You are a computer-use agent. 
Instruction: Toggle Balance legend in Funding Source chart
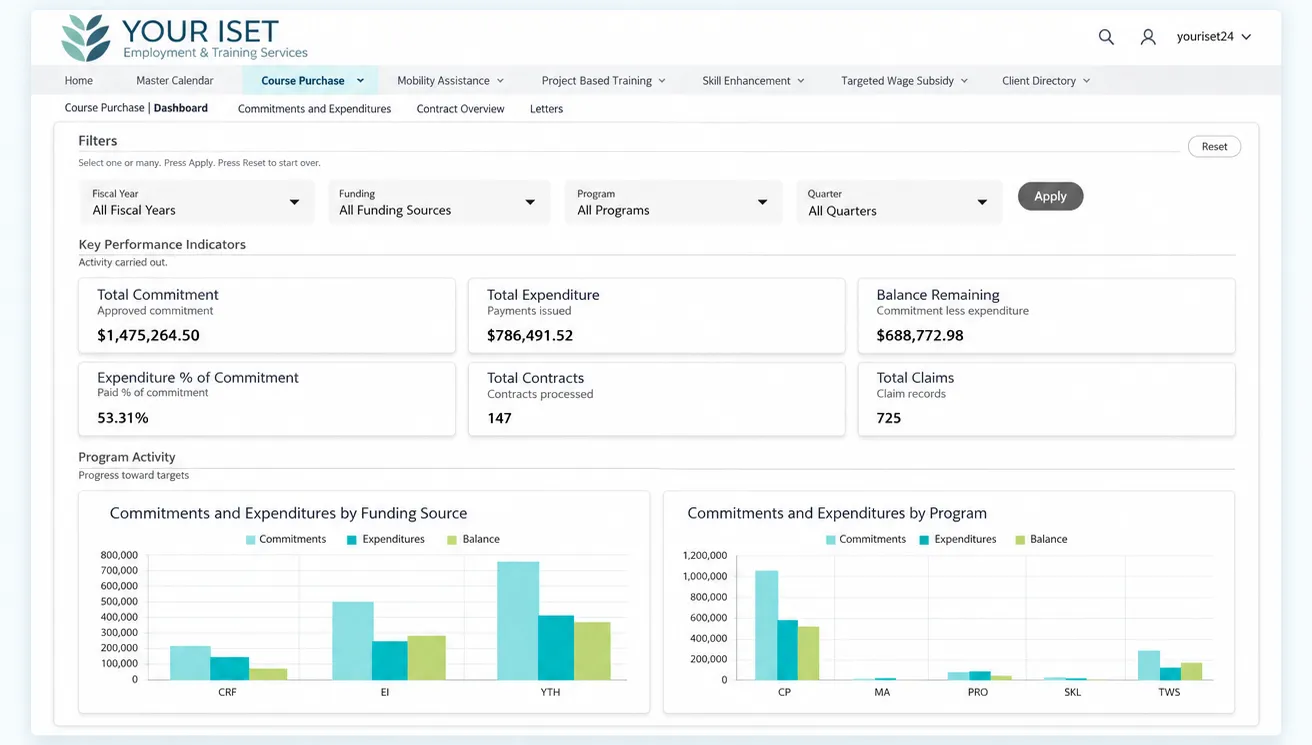[x=473, y=539]
